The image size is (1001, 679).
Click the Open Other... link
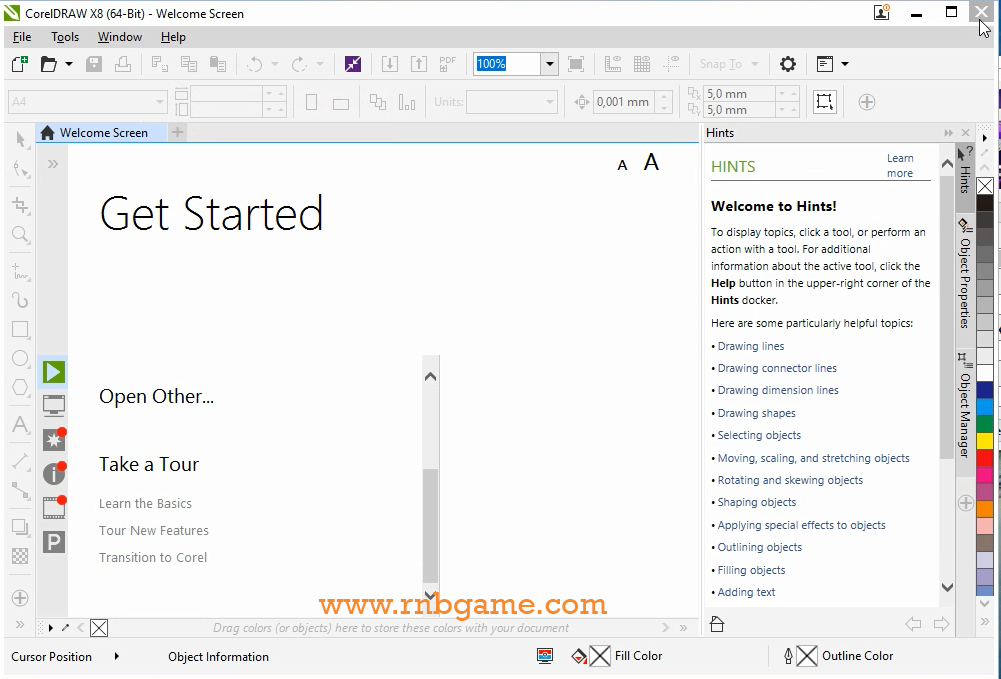[x=156, y=396]
